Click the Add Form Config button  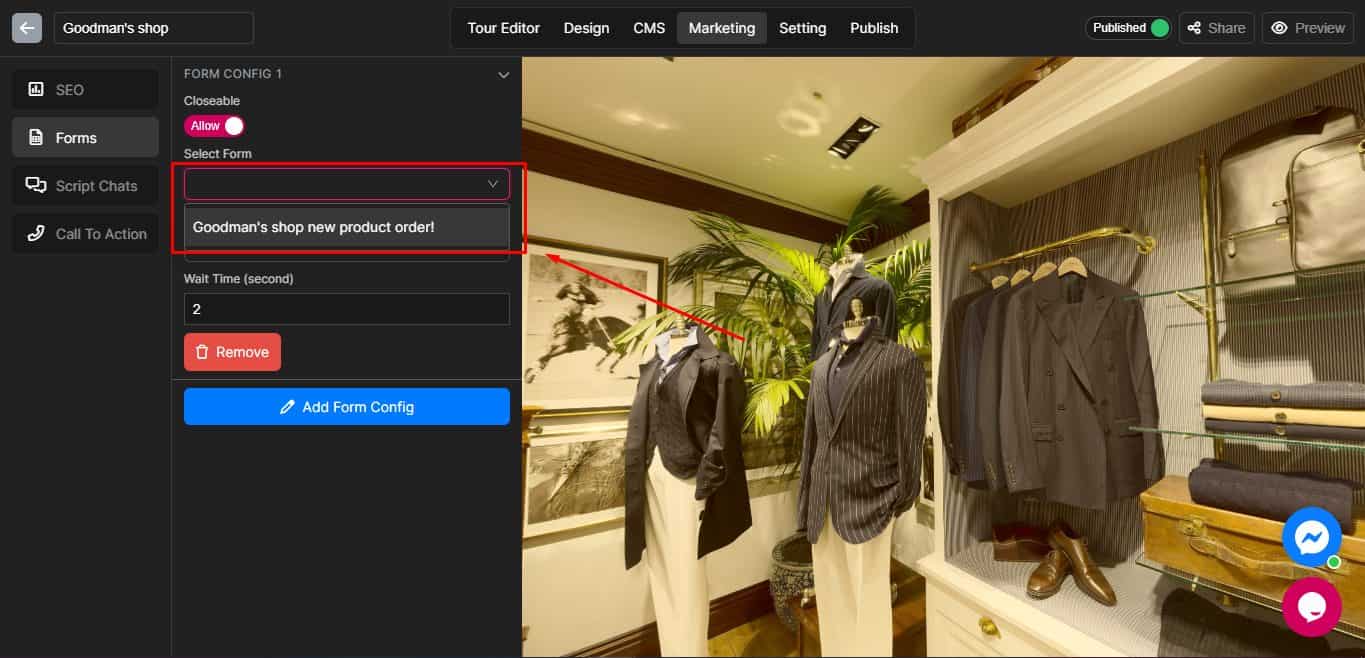[x=347, y=407]
